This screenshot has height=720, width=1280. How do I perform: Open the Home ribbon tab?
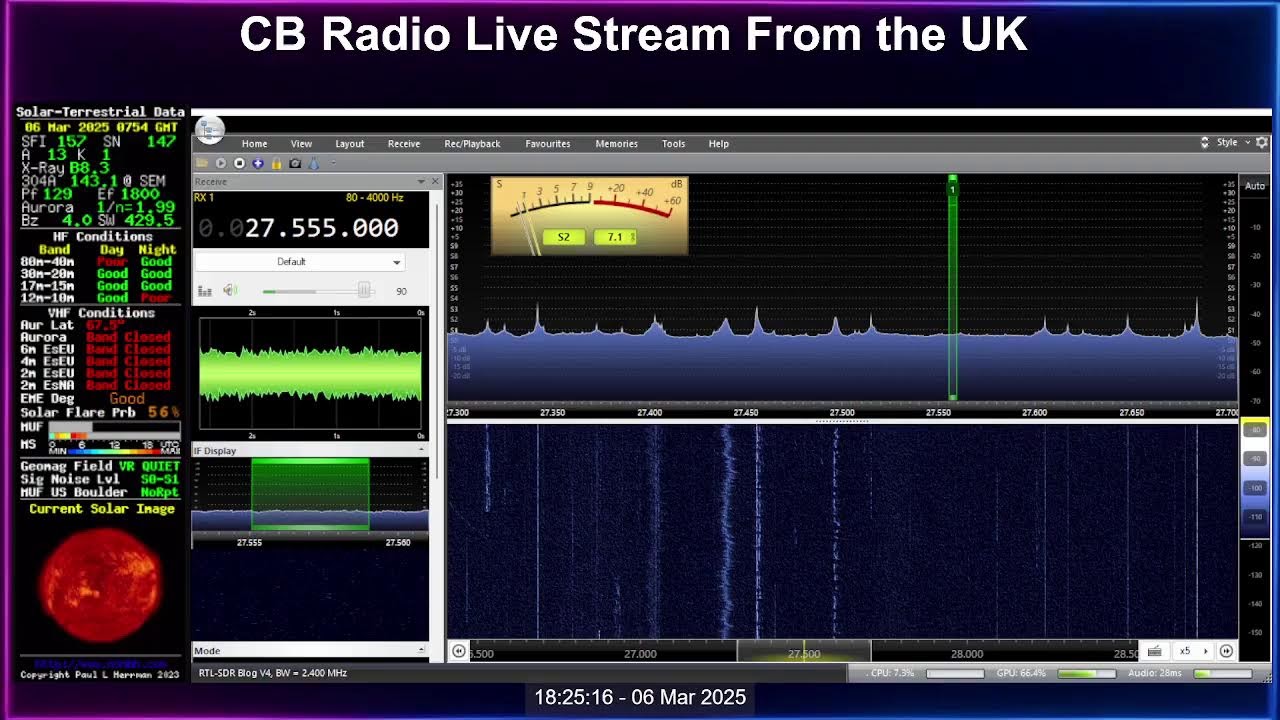click(x=254, y=144)
